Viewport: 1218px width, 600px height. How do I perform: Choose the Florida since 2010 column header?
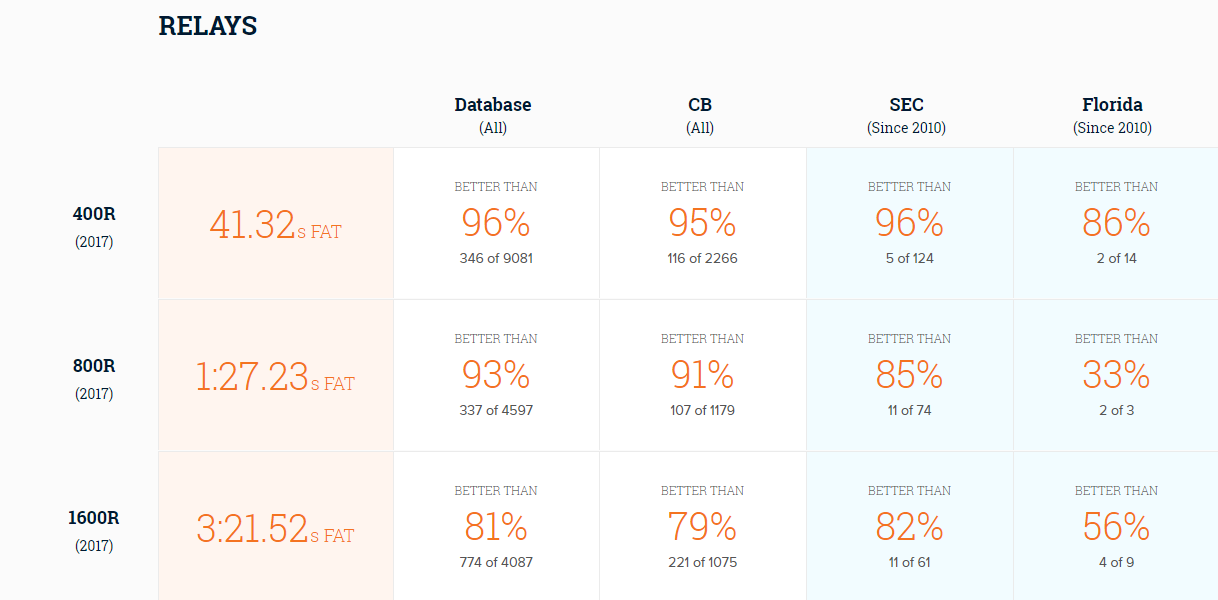(1112, 115)
